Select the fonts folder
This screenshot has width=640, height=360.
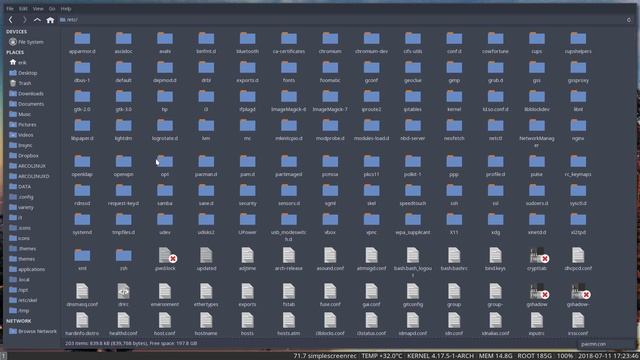(289, 72)
